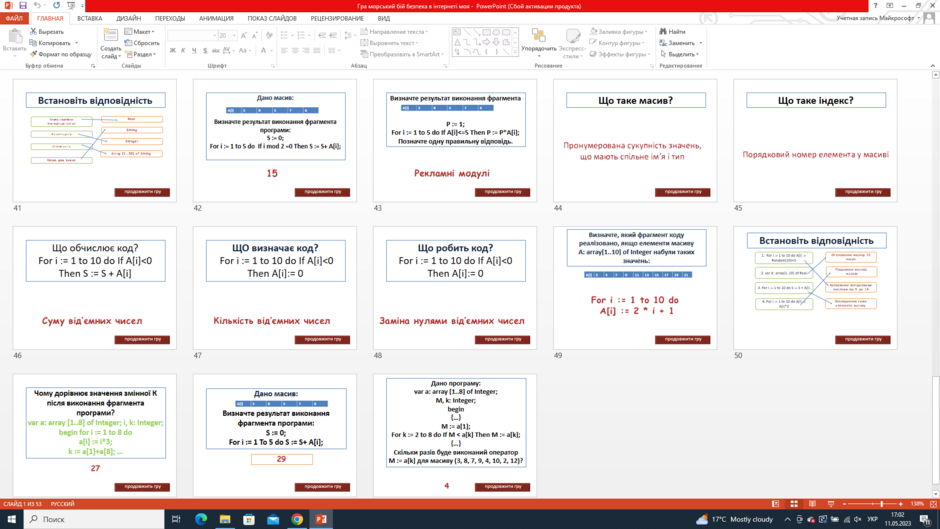
Task: Click Учетная запись Майкрософт account
Action: click(x=879, y=19)
